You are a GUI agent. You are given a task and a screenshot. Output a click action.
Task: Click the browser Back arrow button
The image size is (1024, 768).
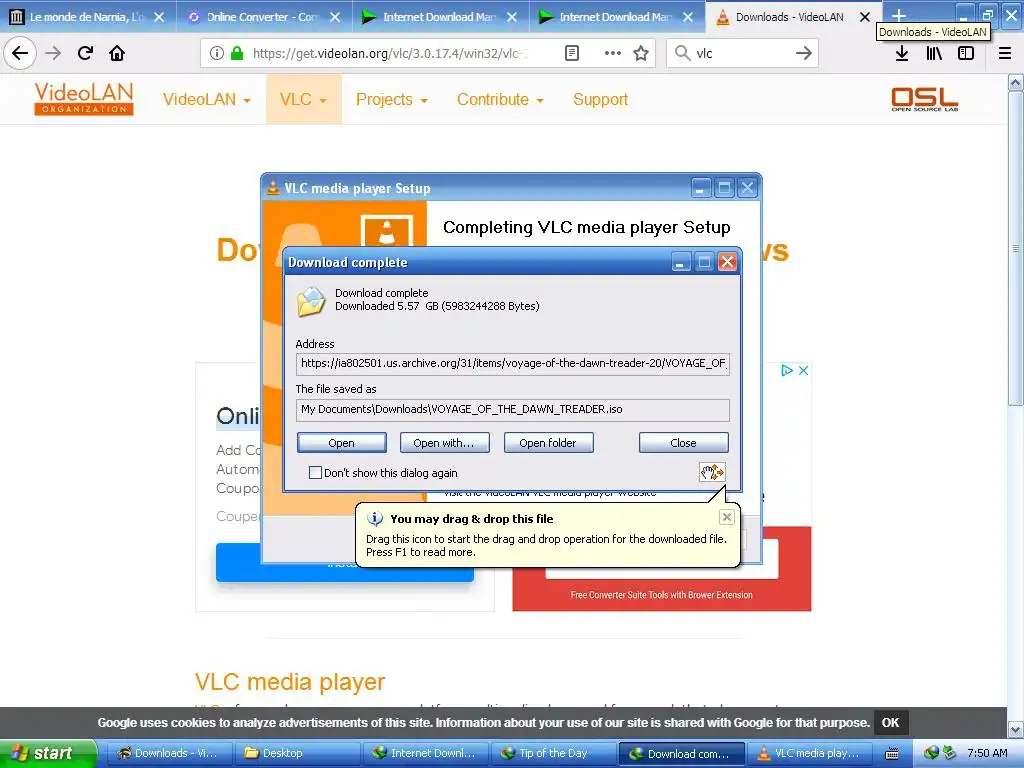(20, 53)
